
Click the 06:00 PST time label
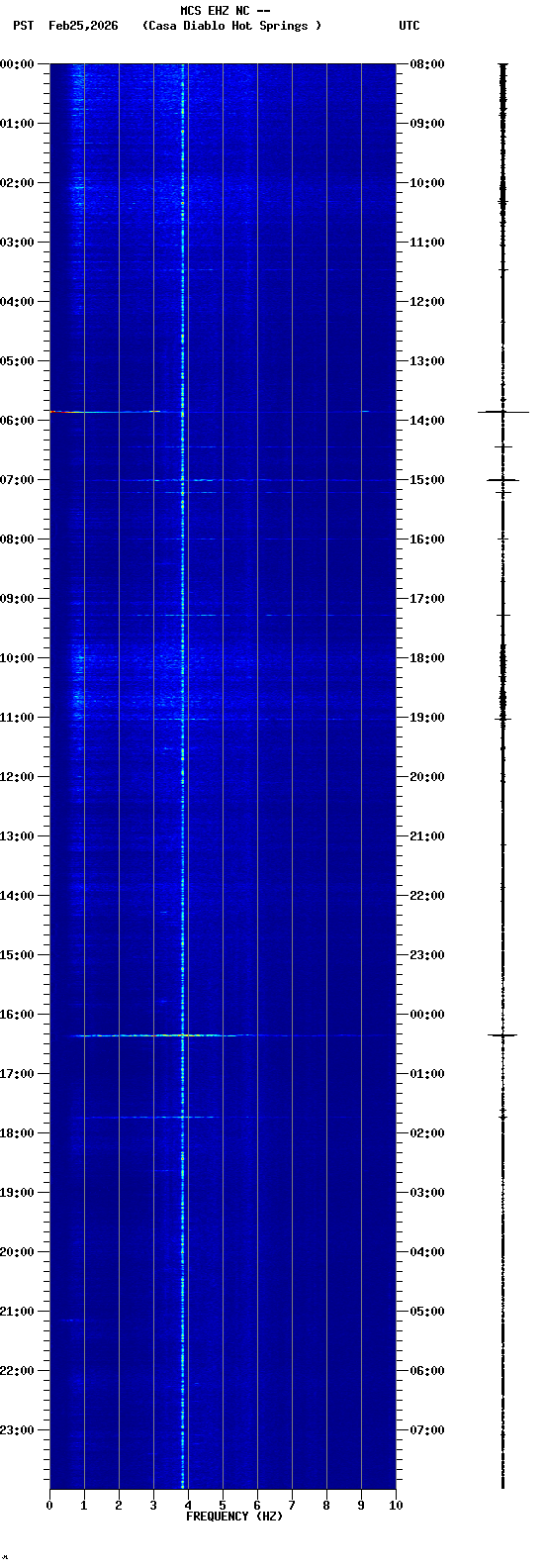18,421
